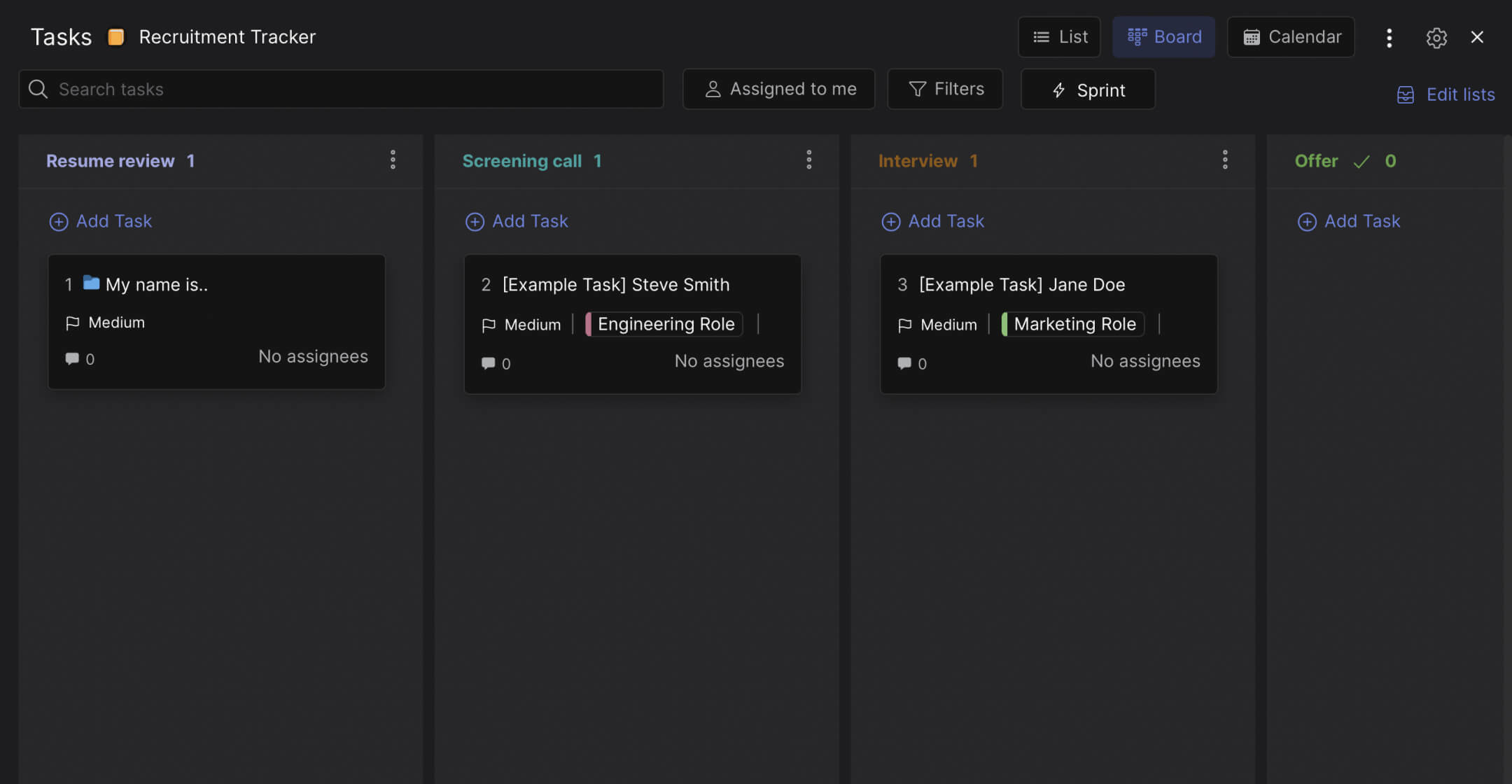
Task: Click the Edit lists icon
Action: point(1406,94)
